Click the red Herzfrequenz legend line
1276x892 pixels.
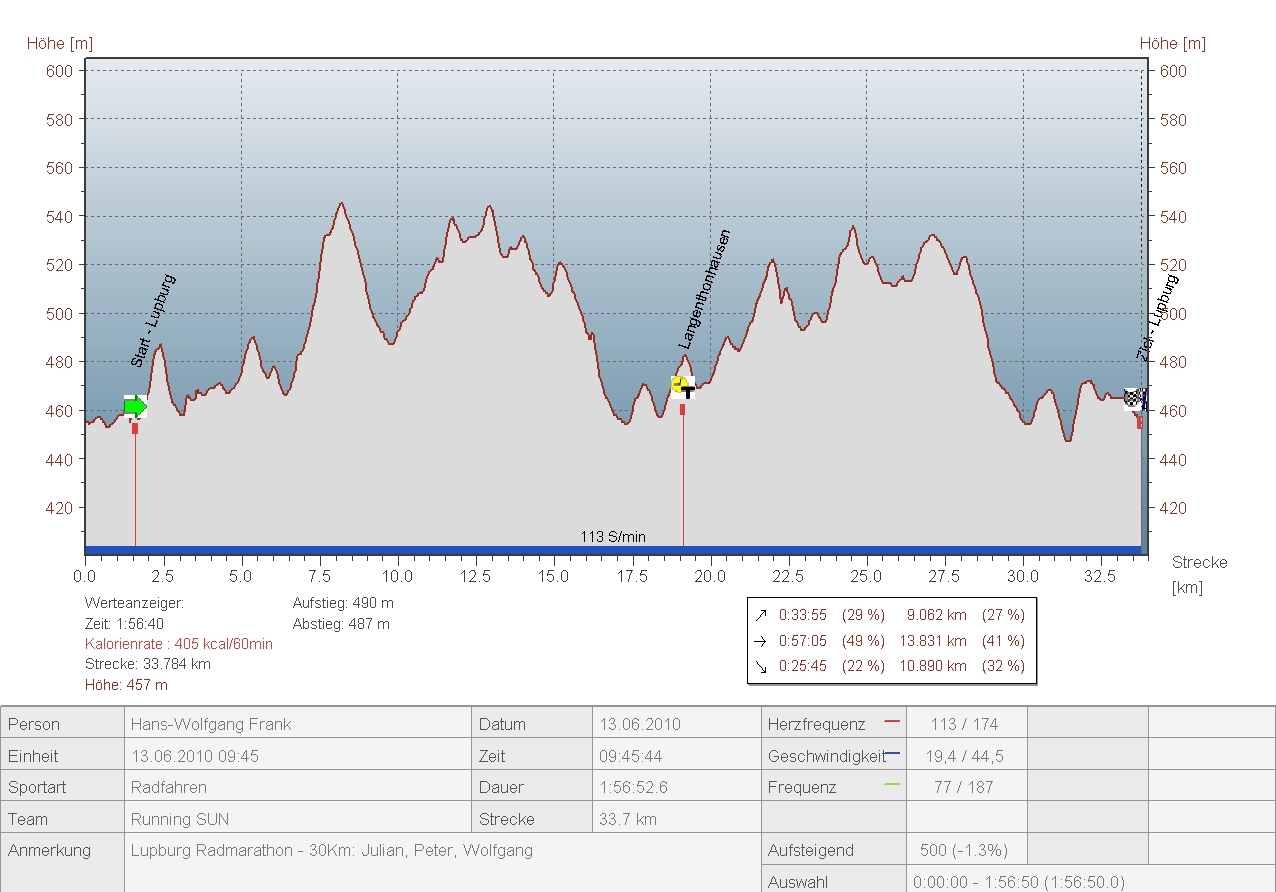892,720
